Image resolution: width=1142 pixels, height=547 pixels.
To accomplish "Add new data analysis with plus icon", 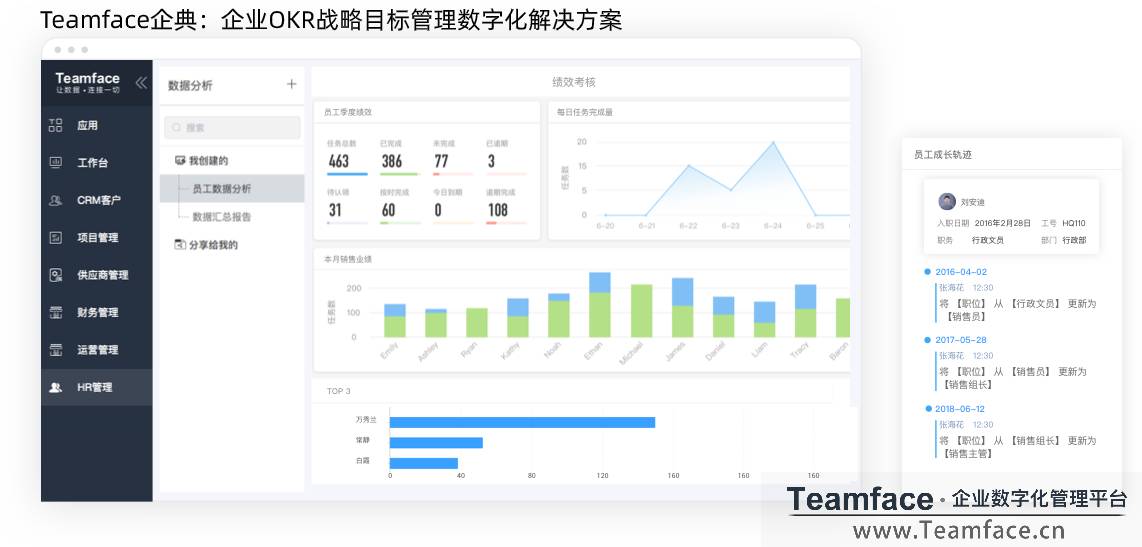I will 291,84.
